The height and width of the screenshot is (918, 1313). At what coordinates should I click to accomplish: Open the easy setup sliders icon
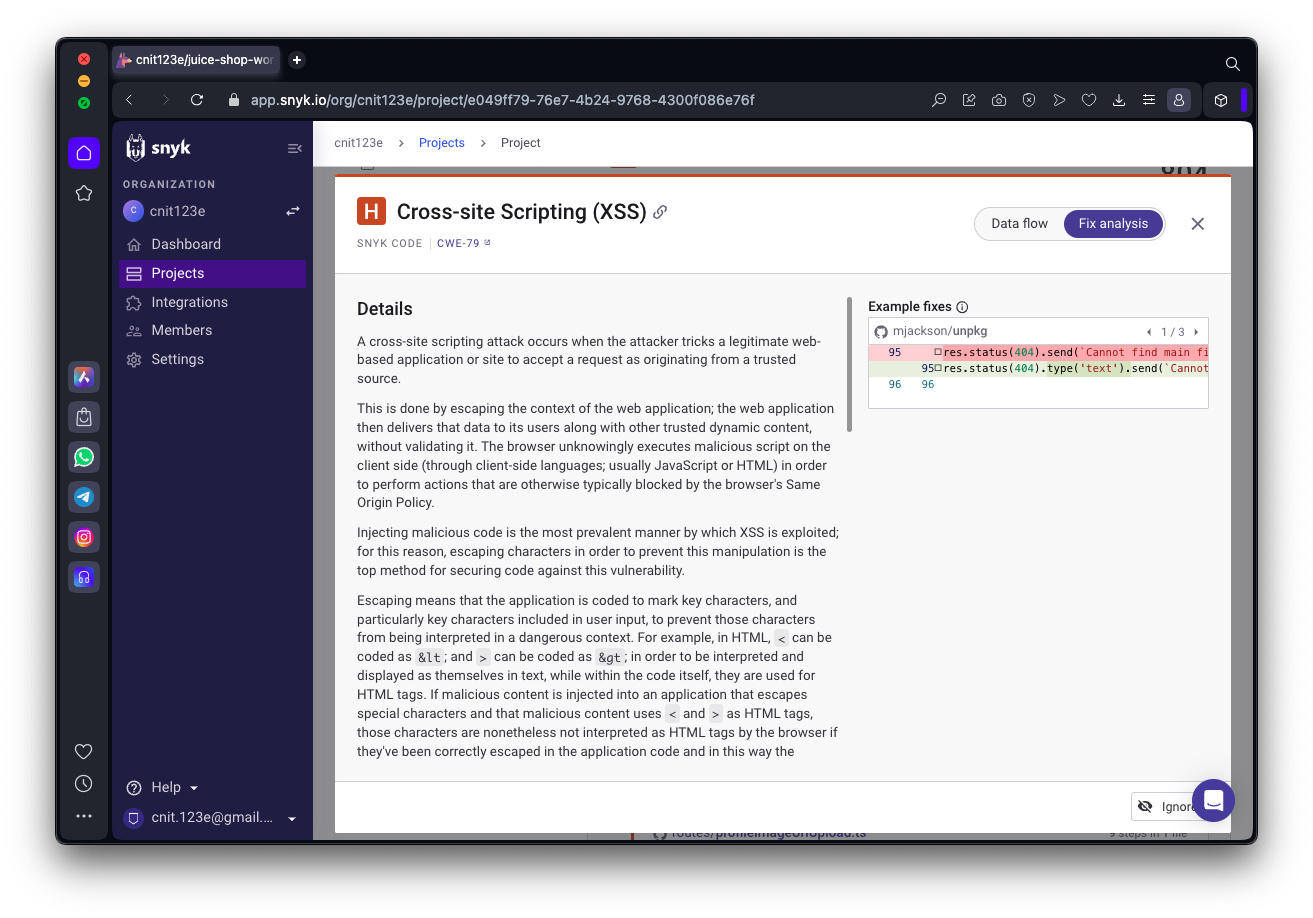click(1149, 100)
